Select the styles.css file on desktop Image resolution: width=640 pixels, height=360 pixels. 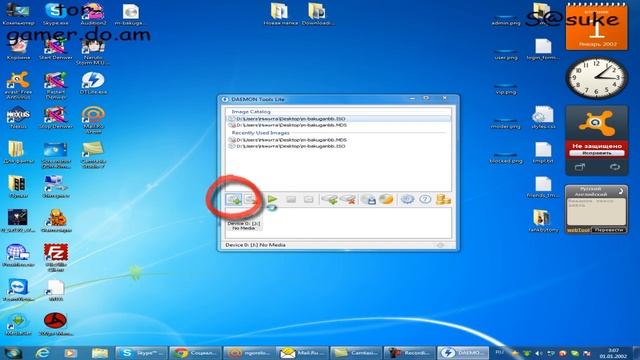pyautogui.click(x=543, y=118)
